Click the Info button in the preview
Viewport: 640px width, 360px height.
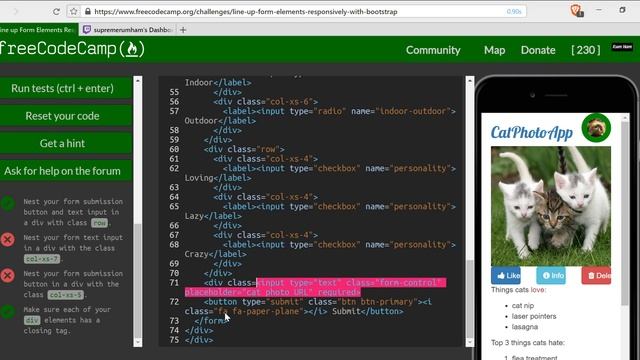pyautogui.click(x=551, y=276)
